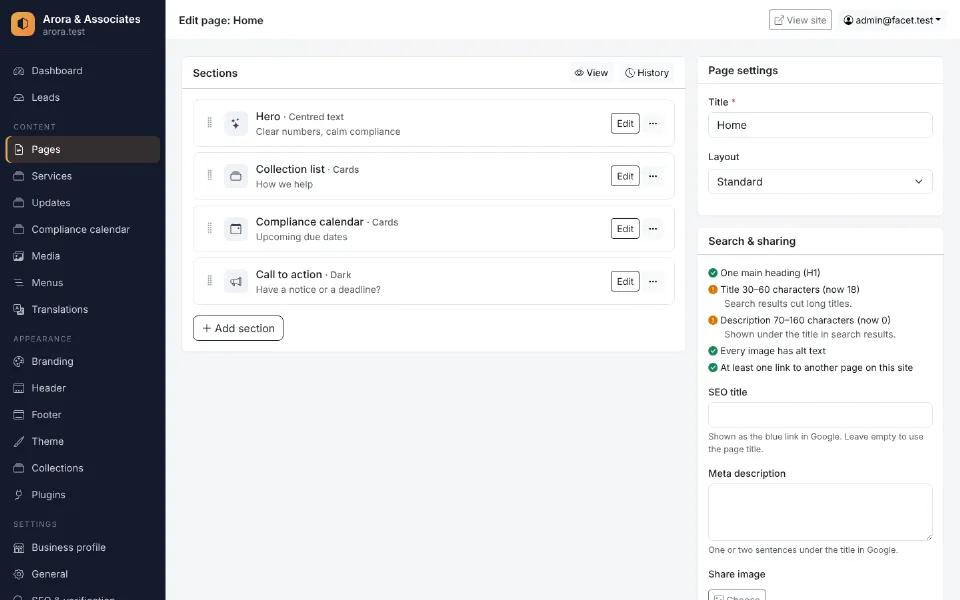960x600 pixels.
Task: Click the Translations sidebar icon
Action: 19,309
